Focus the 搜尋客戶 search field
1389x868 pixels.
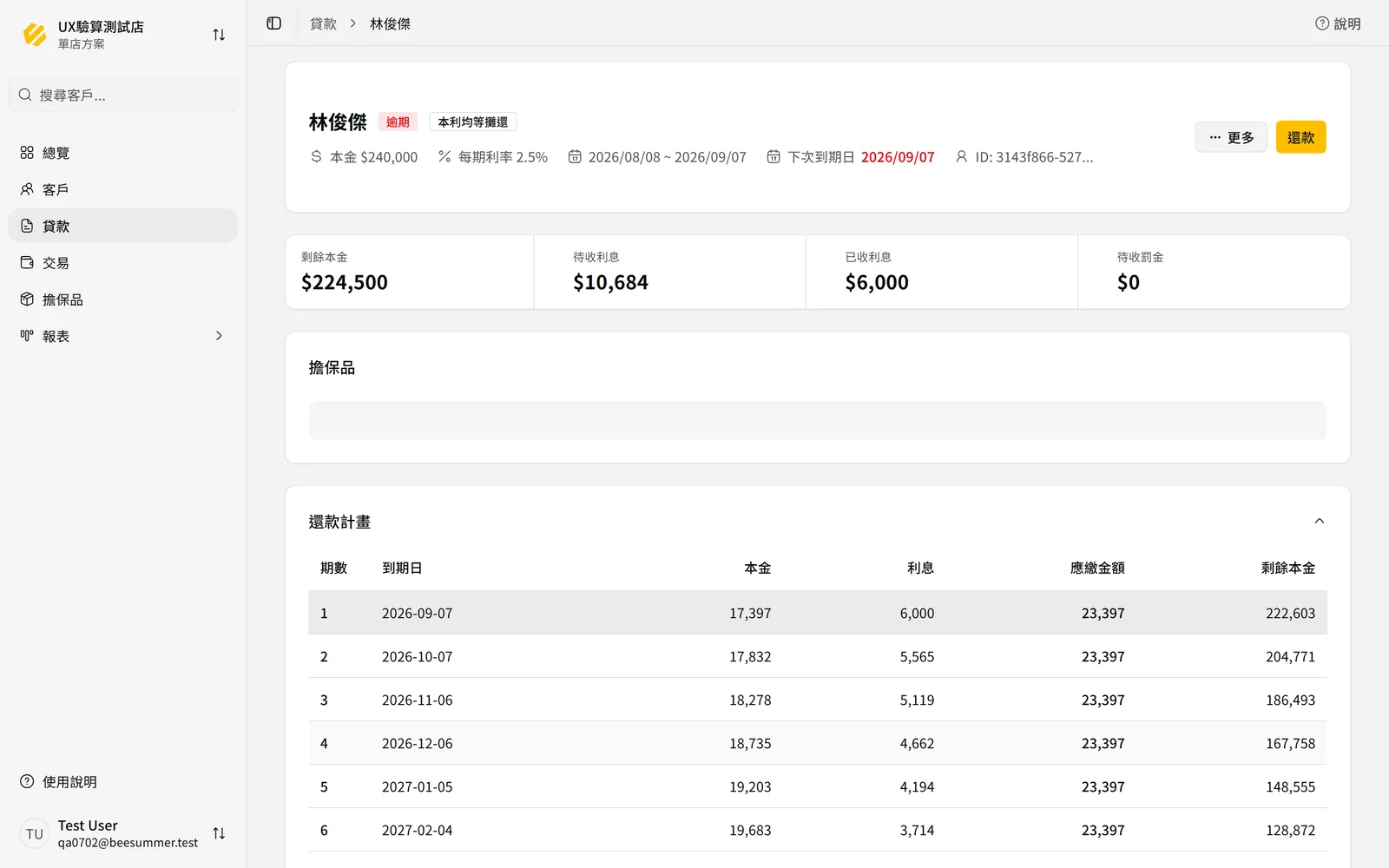[123, 95]
